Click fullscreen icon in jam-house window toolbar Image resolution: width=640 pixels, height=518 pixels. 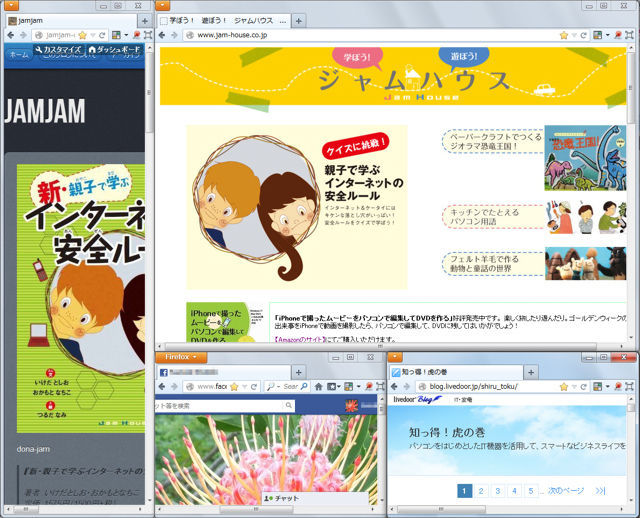pyautogui.click(x=629, y=35)
